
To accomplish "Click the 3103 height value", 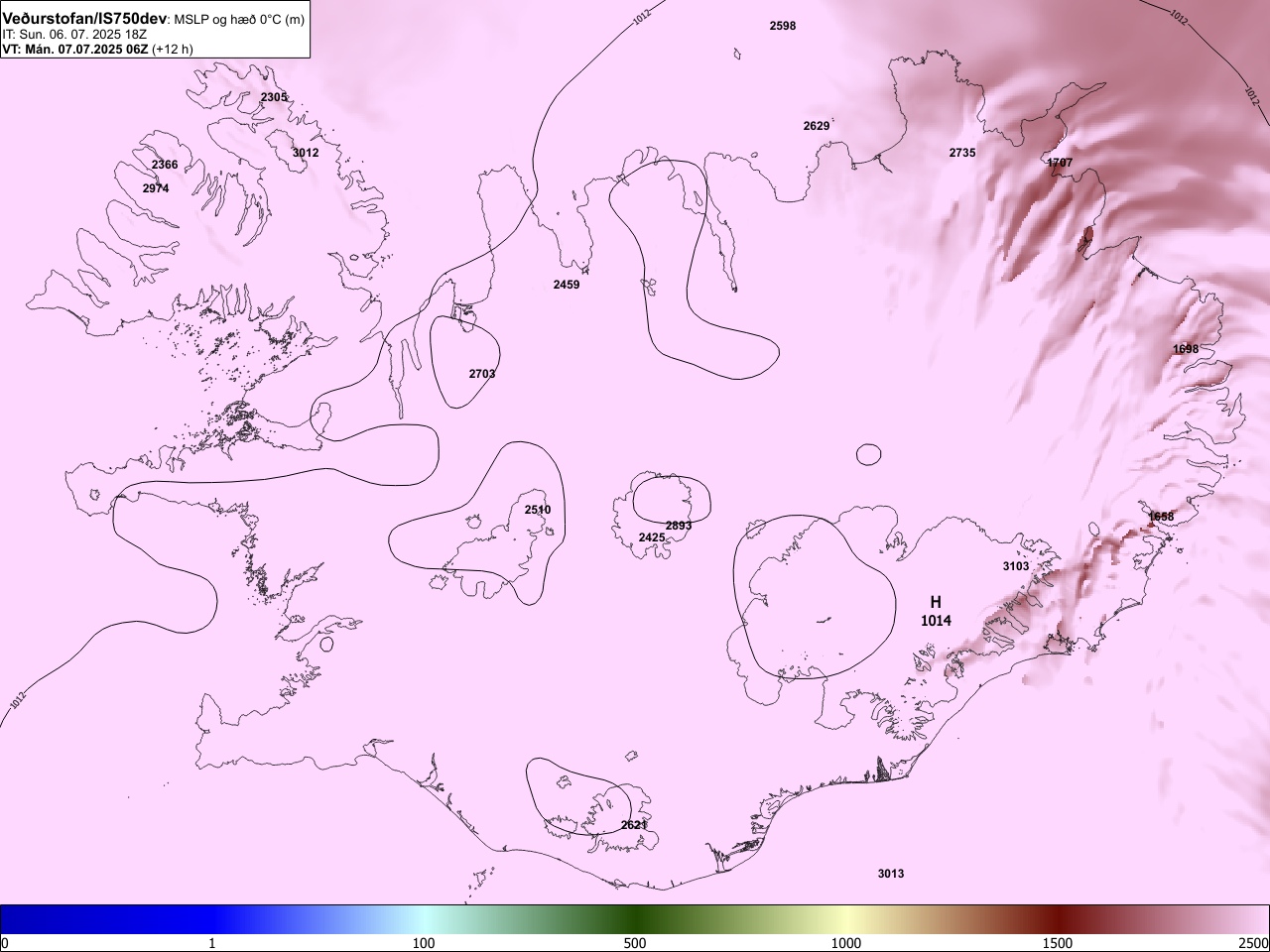I will coord(1016,566).
